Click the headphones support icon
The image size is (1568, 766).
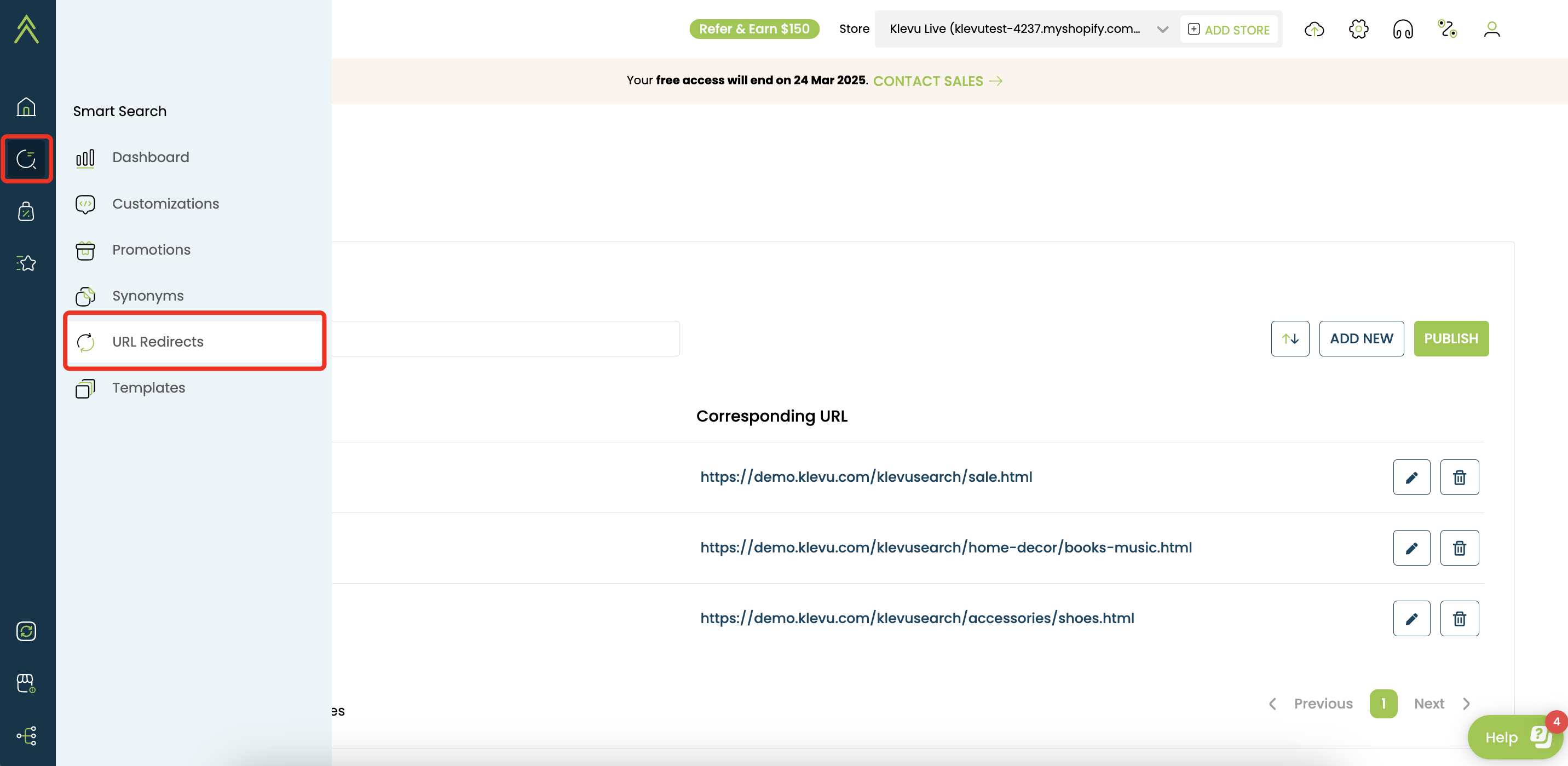[x=1403, y=29]
